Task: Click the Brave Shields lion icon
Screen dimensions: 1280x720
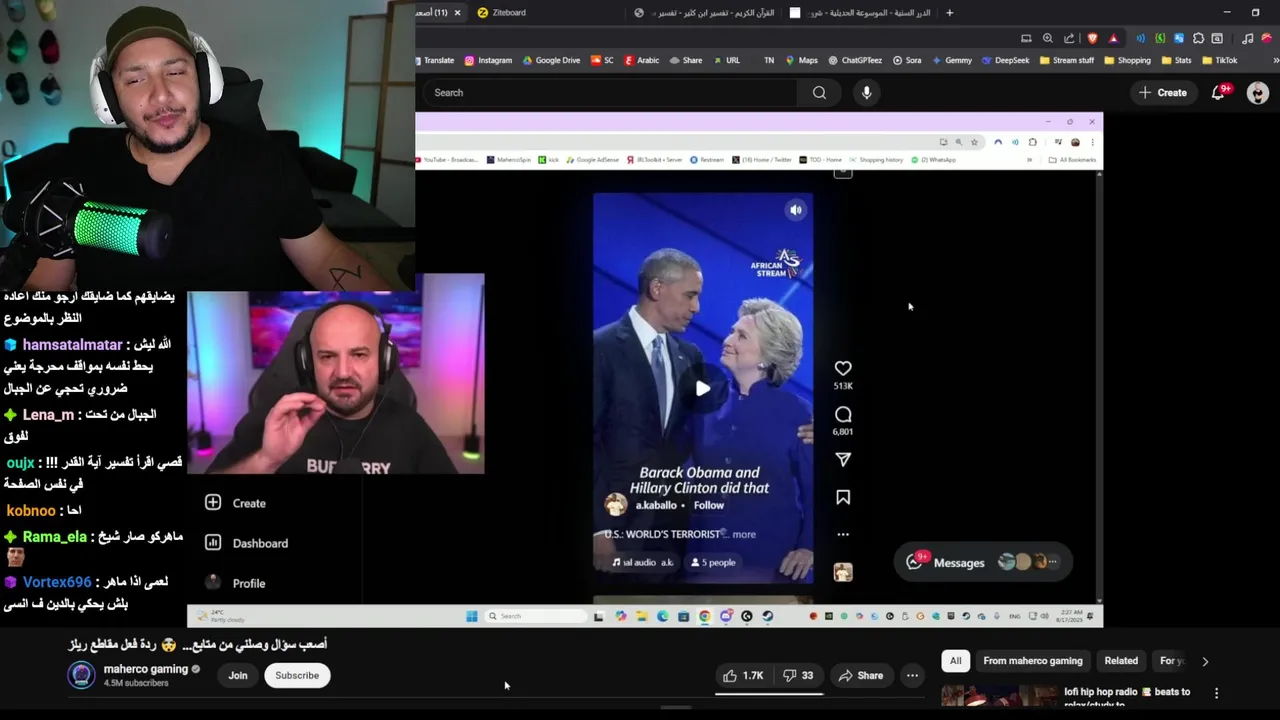Action: 1092,38
